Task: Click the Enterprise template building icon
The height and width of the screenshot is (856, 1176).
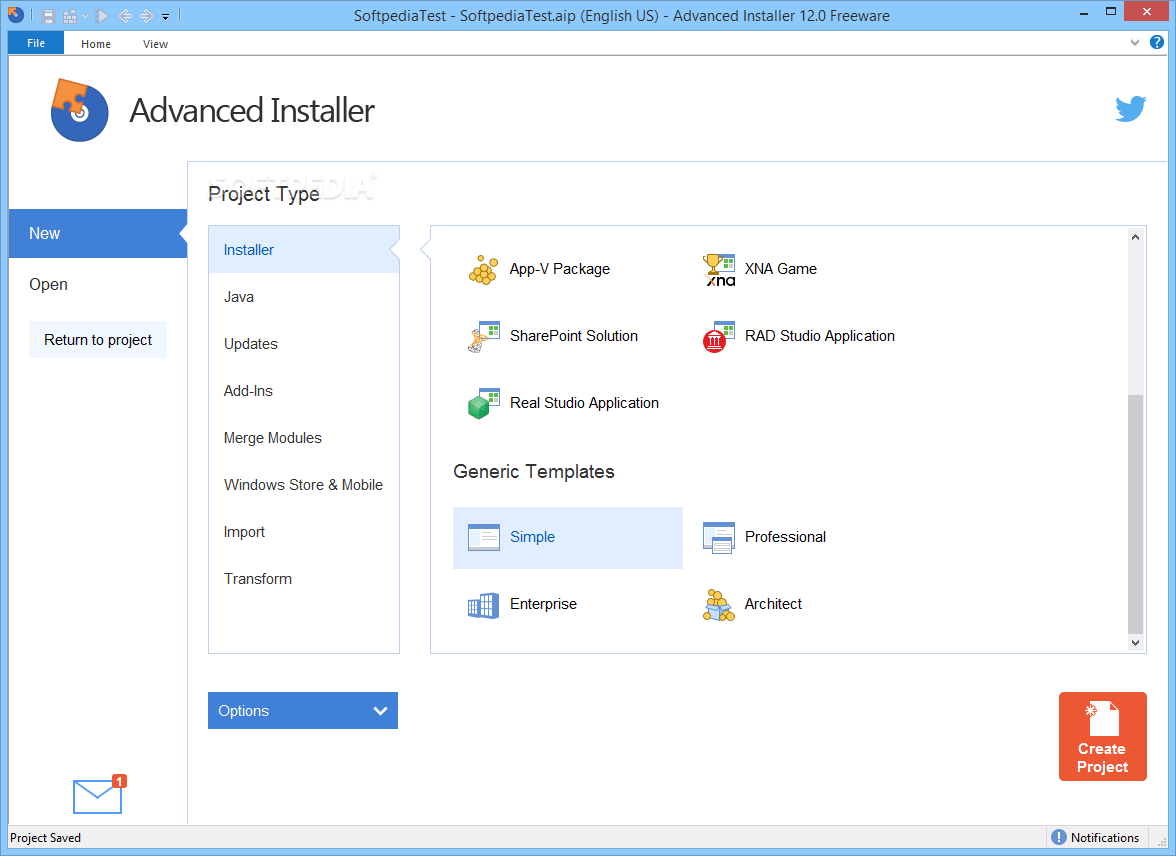Action: click(x=483, y=605)
